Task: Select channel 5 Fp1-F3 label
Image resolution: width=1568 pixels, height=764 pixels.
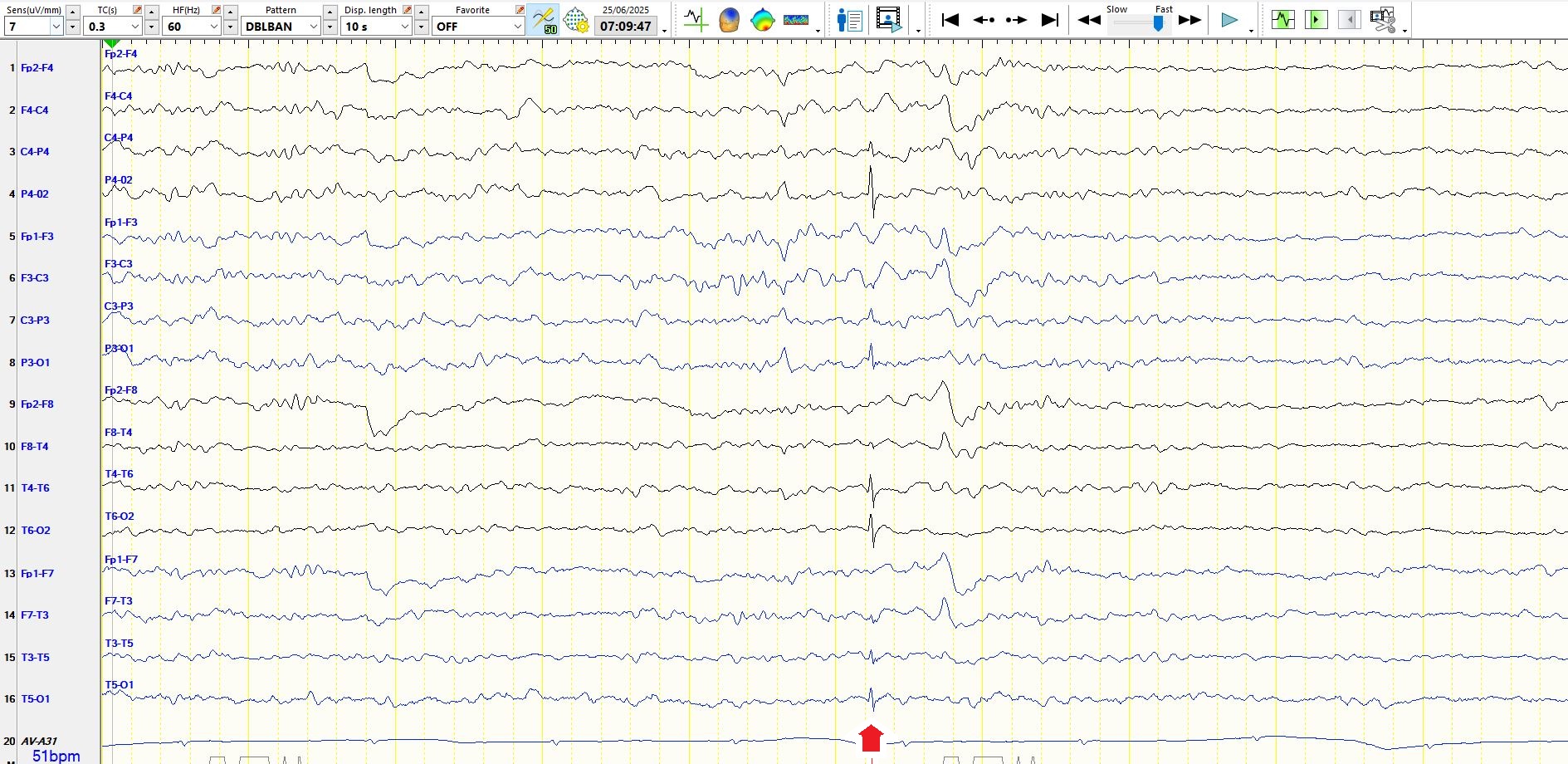Action: pyautogui.click(x=37, y=237)
